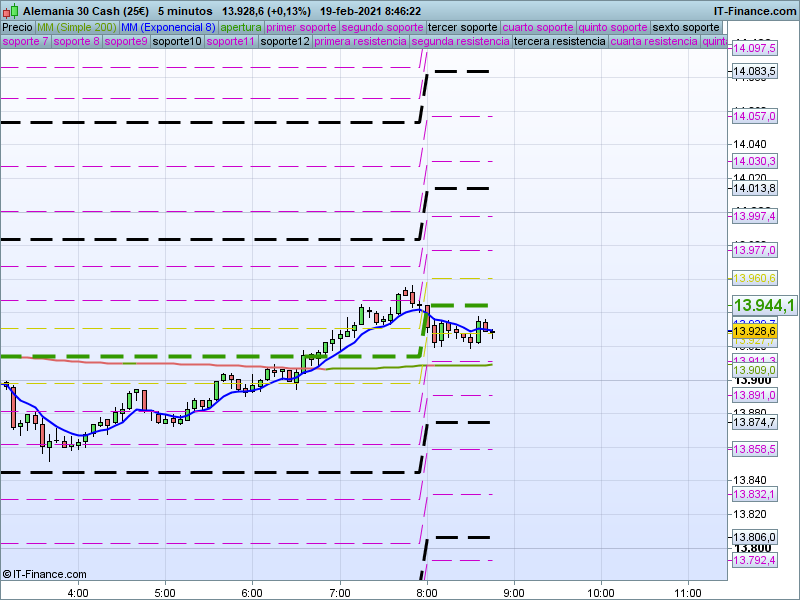Viewport: 800px width, 600px height.
Task: Click the tercera resistencia legend label
Action: click(x=560, y=41)
